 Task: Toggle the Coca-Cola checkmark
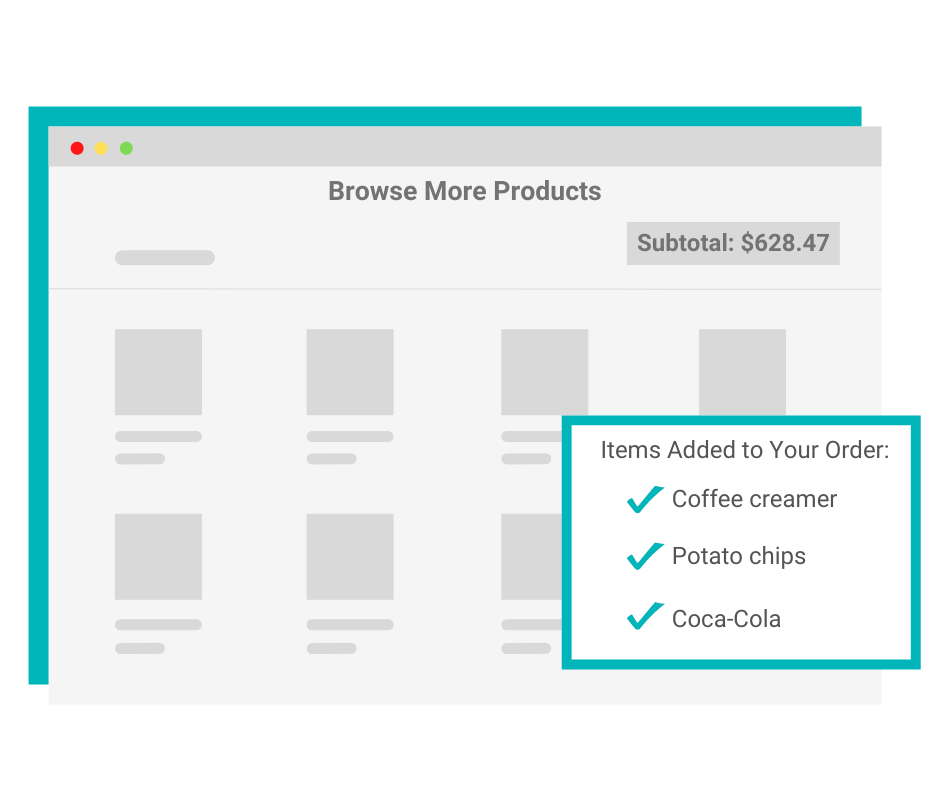tap(645, 616)
